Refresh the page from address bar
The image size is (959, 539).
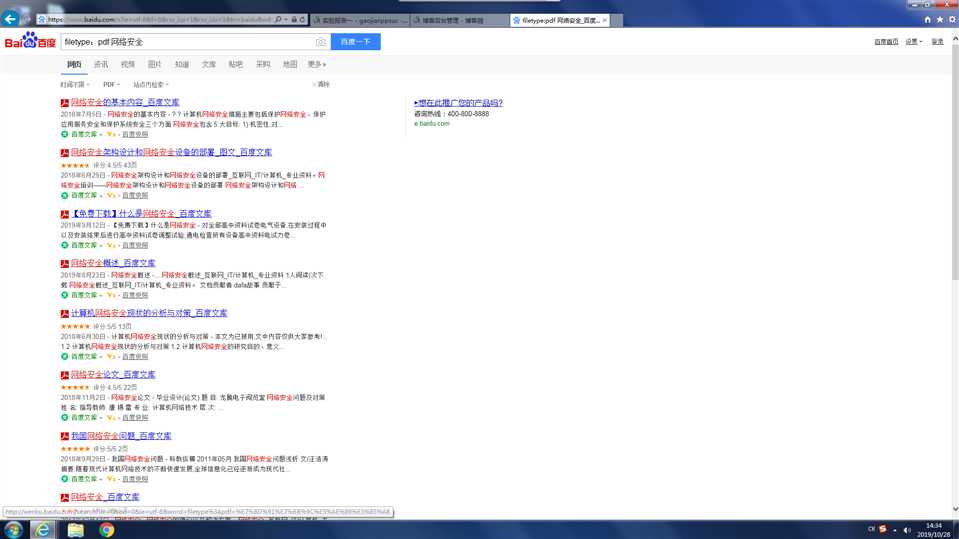(302, 20)
